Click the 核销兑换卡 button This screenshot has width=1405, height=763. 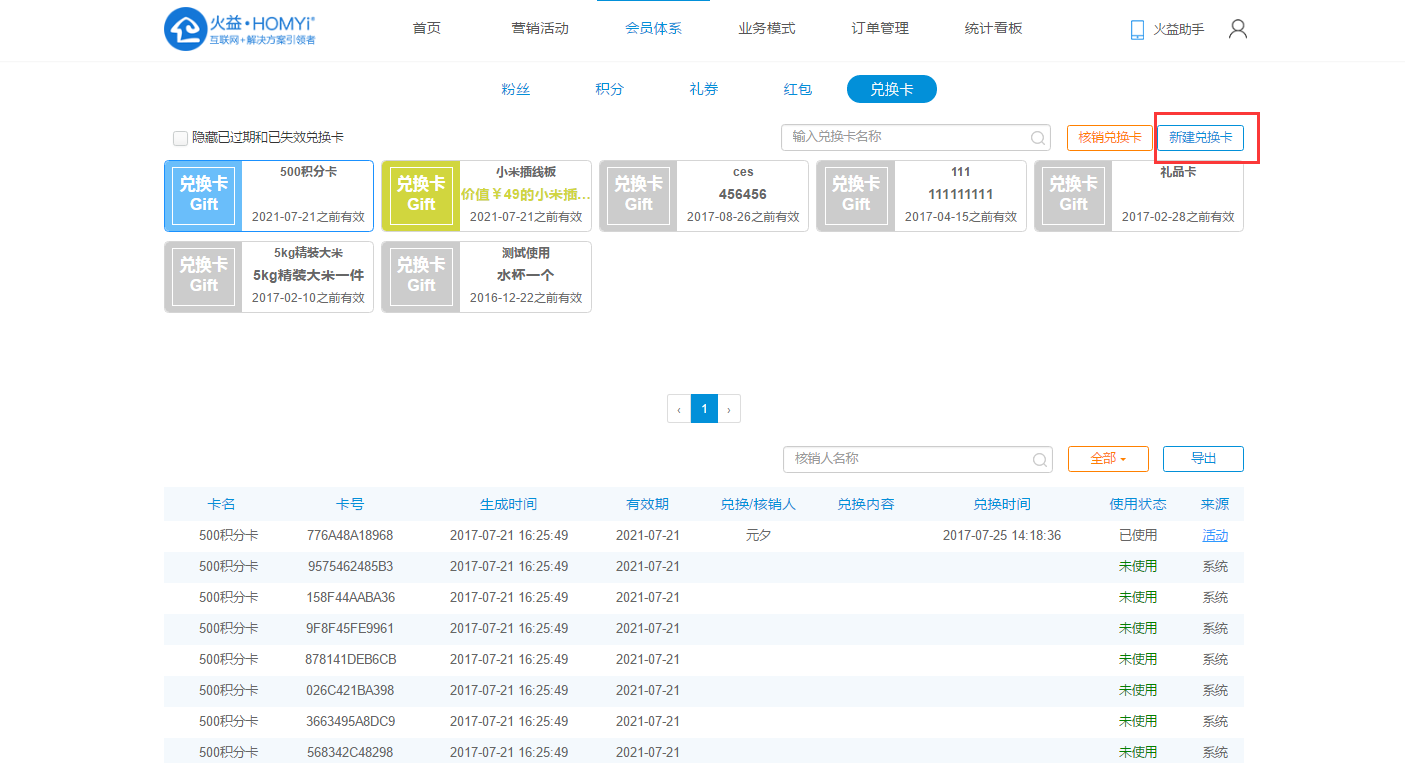[x=1109, y=138]
